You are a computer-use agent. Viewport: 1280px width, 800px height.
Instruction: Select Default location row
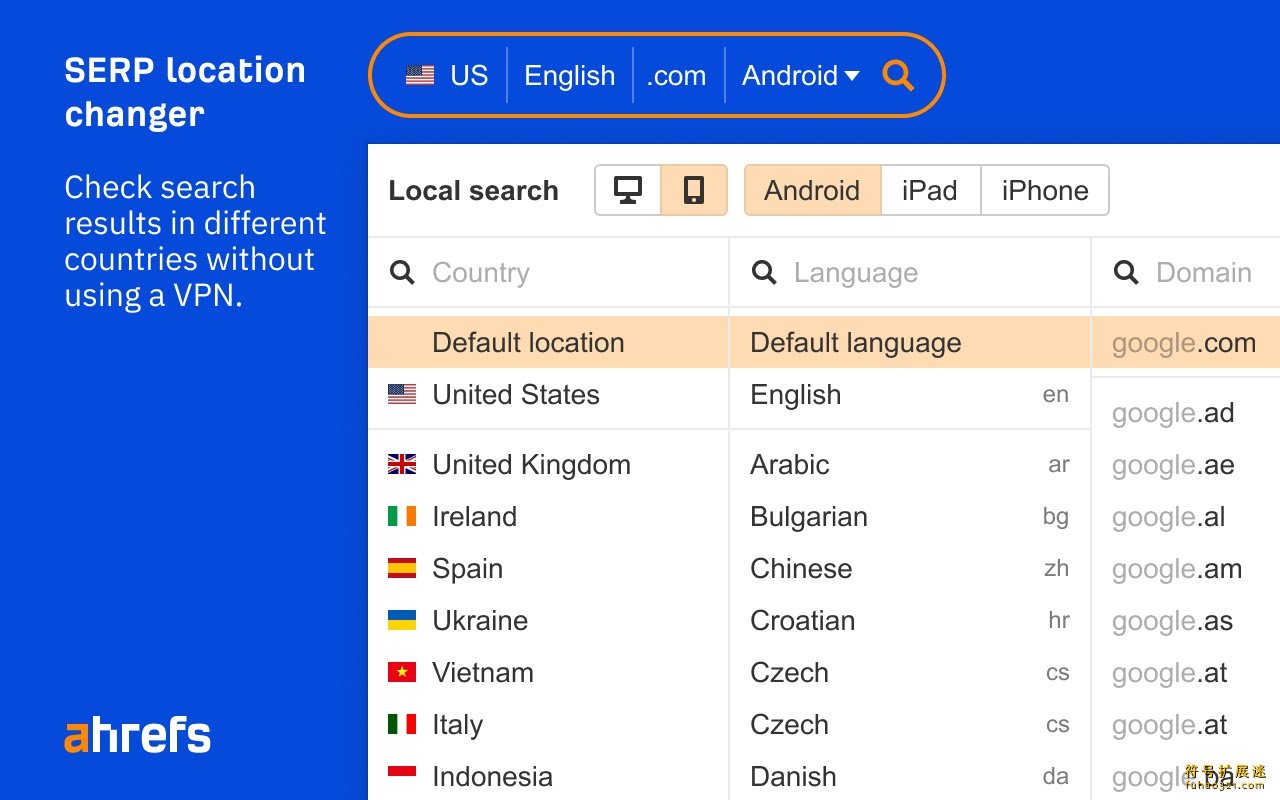click(548, 342)
